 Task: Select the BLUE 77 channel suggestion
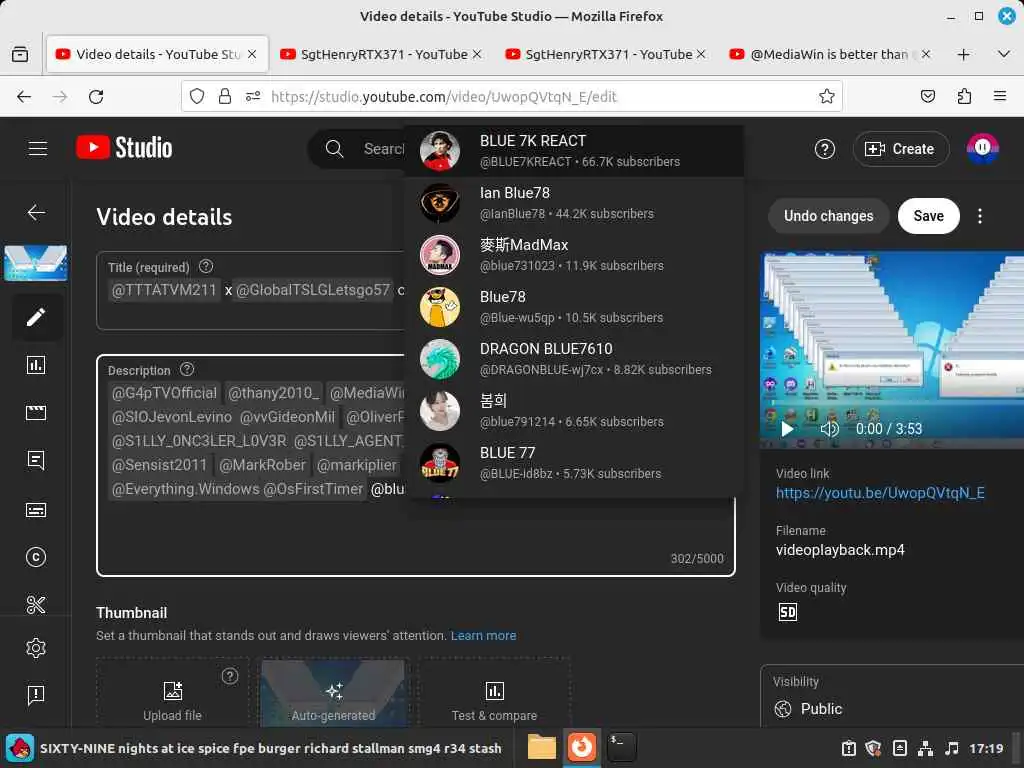(x=573, y=463)
